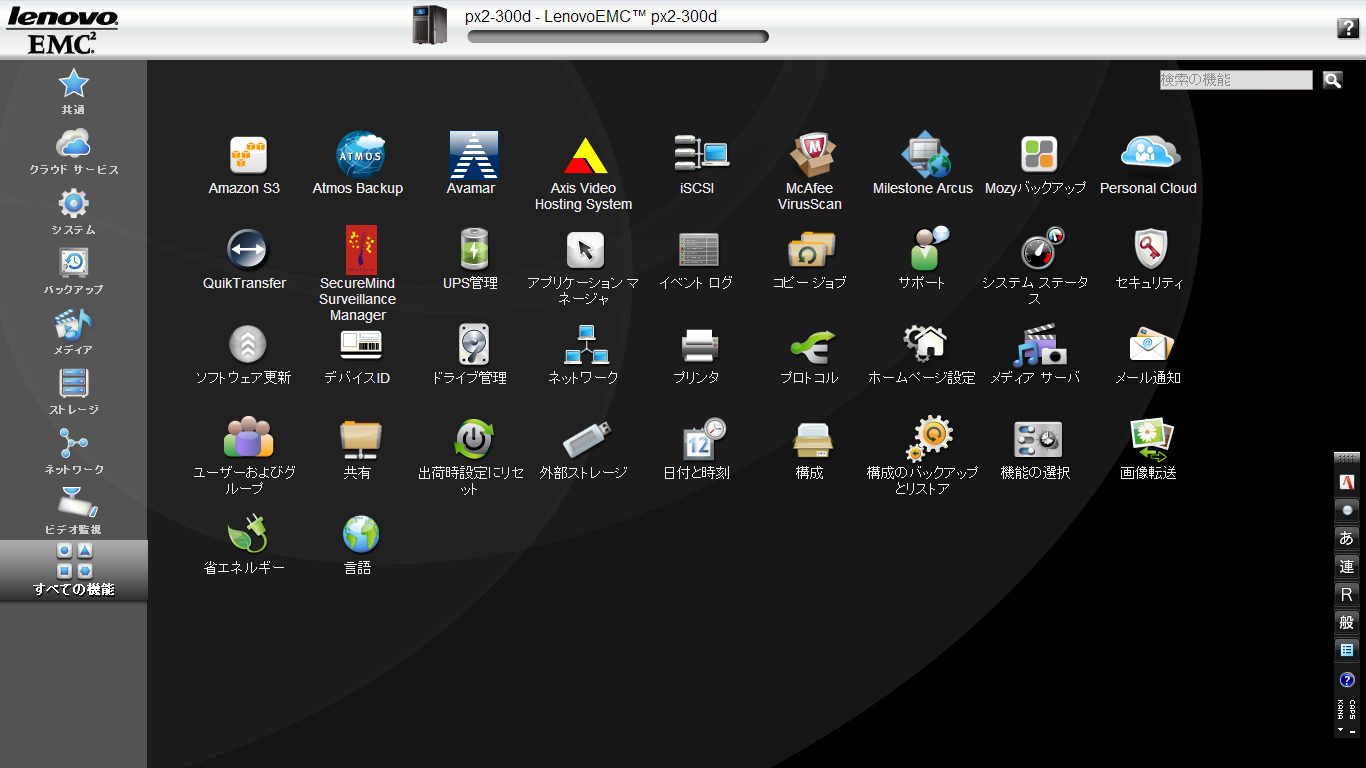This screenshot has height=768, width=1366.
Task: Click the Lenovo EMC logo
Action: [61, 29]
